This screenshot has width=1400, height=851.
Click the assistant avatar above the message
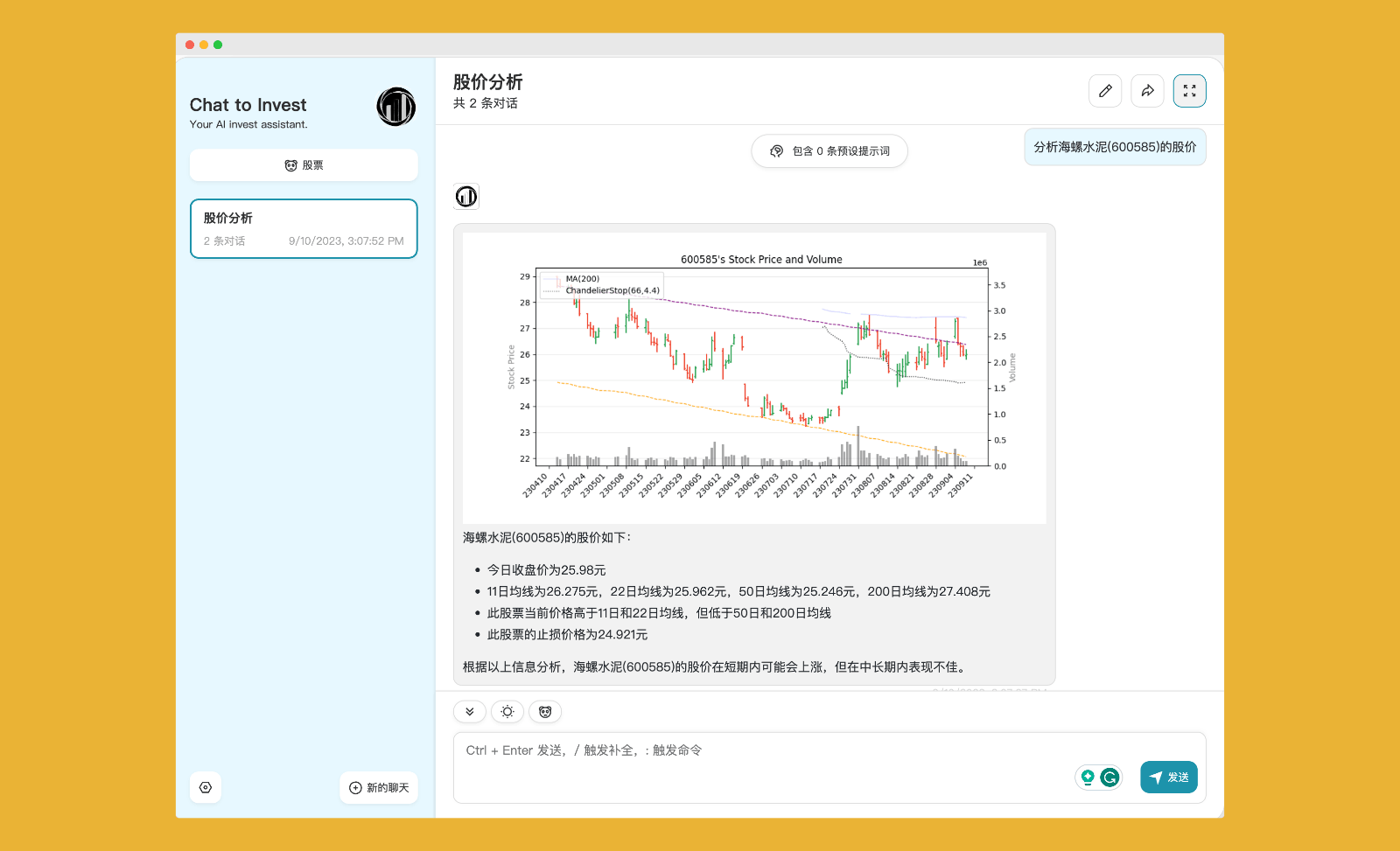(466, 197)
